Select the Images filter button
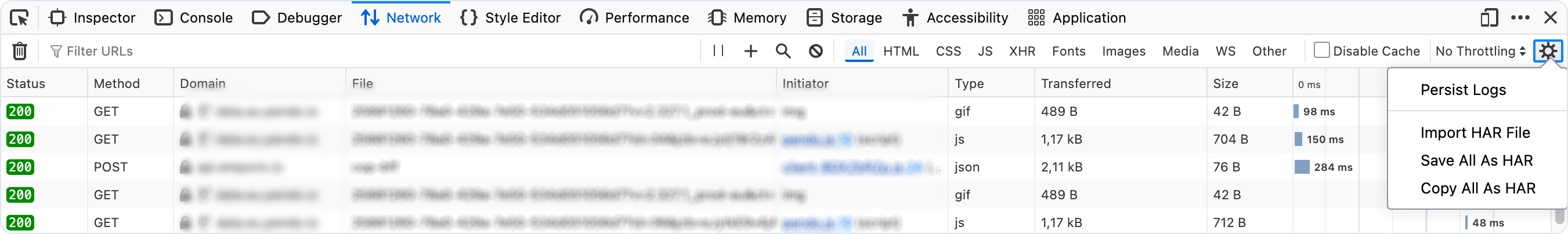 (x=1123, y=51)
